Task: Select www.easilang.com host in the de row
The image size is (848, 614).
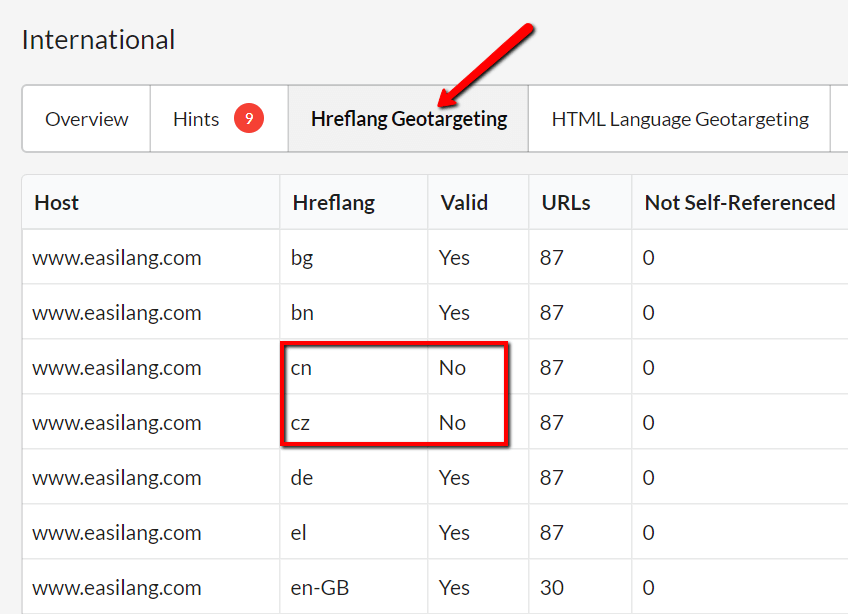Action: (x=117, y=478)
